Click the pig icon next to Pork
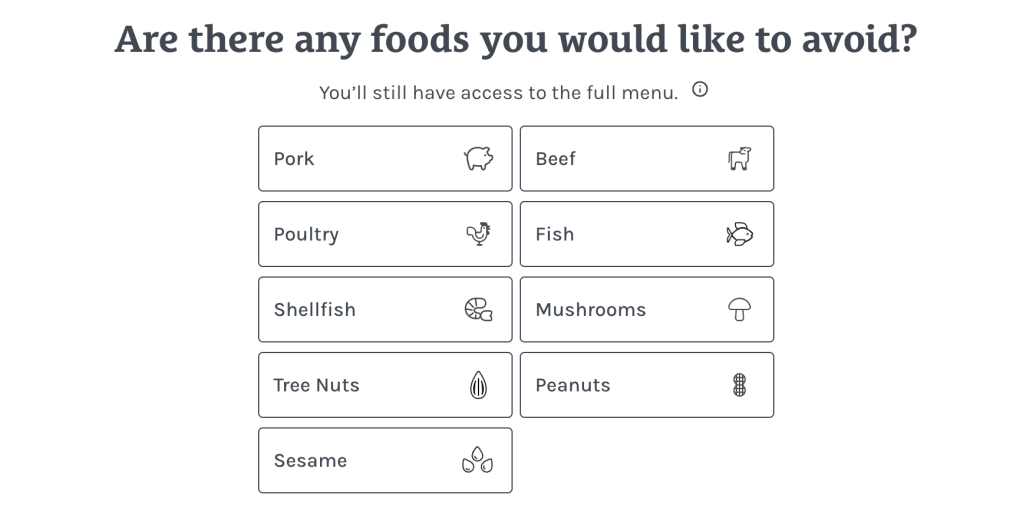The width and height of the screenshot is (1023, 514). (478, 159)
